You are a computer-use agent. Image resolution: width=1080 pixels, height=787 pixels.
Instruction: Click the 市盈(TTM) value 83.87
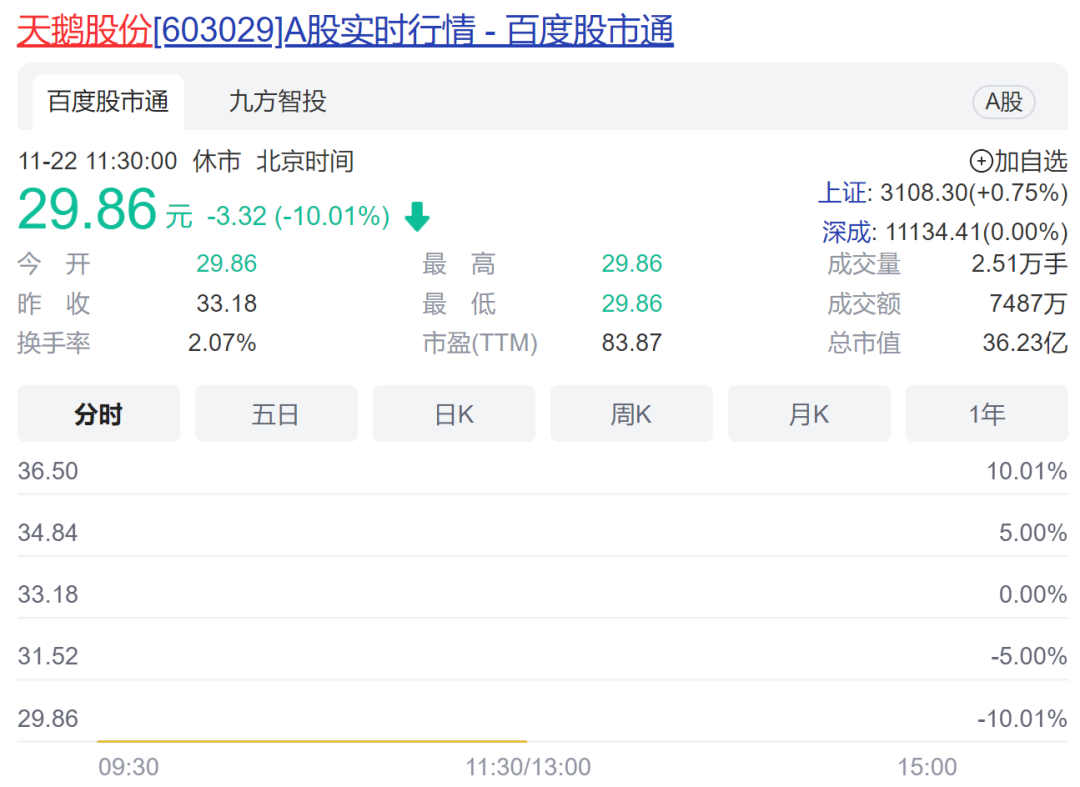click(632, 343)
